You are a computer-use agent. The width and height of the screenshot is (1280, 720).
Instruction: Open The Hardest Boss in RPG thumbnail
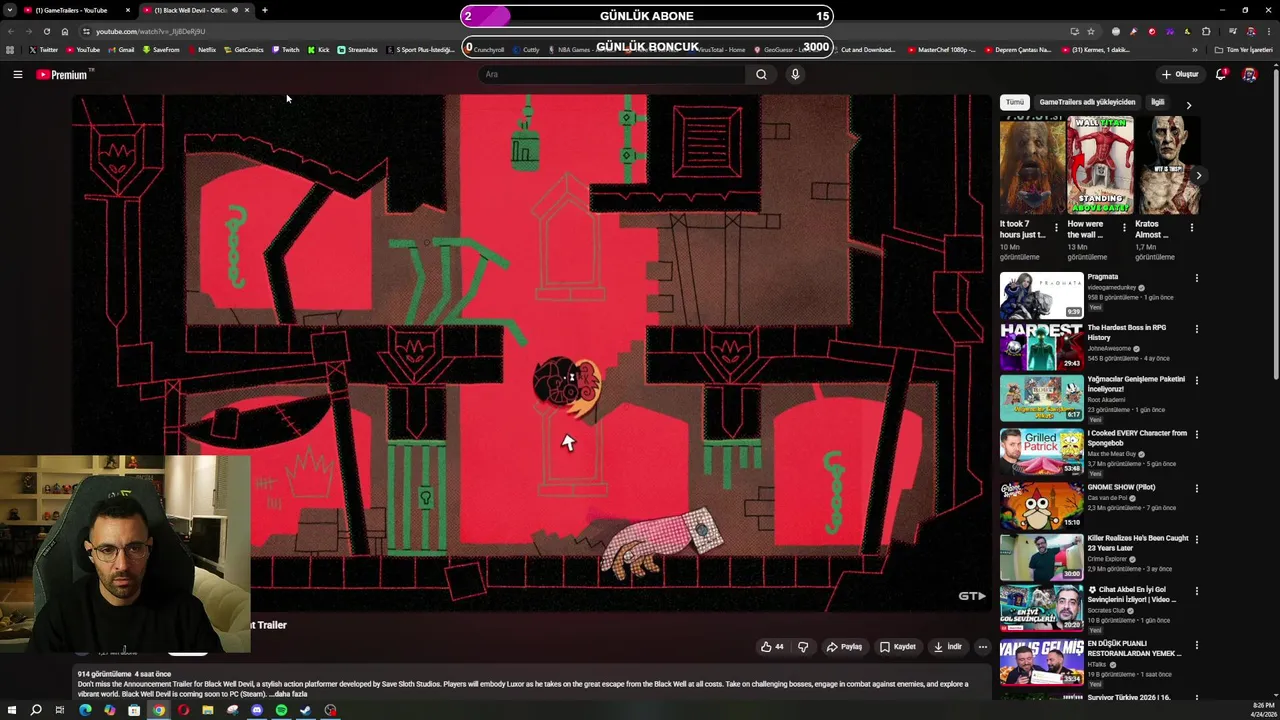[1041, 346]
